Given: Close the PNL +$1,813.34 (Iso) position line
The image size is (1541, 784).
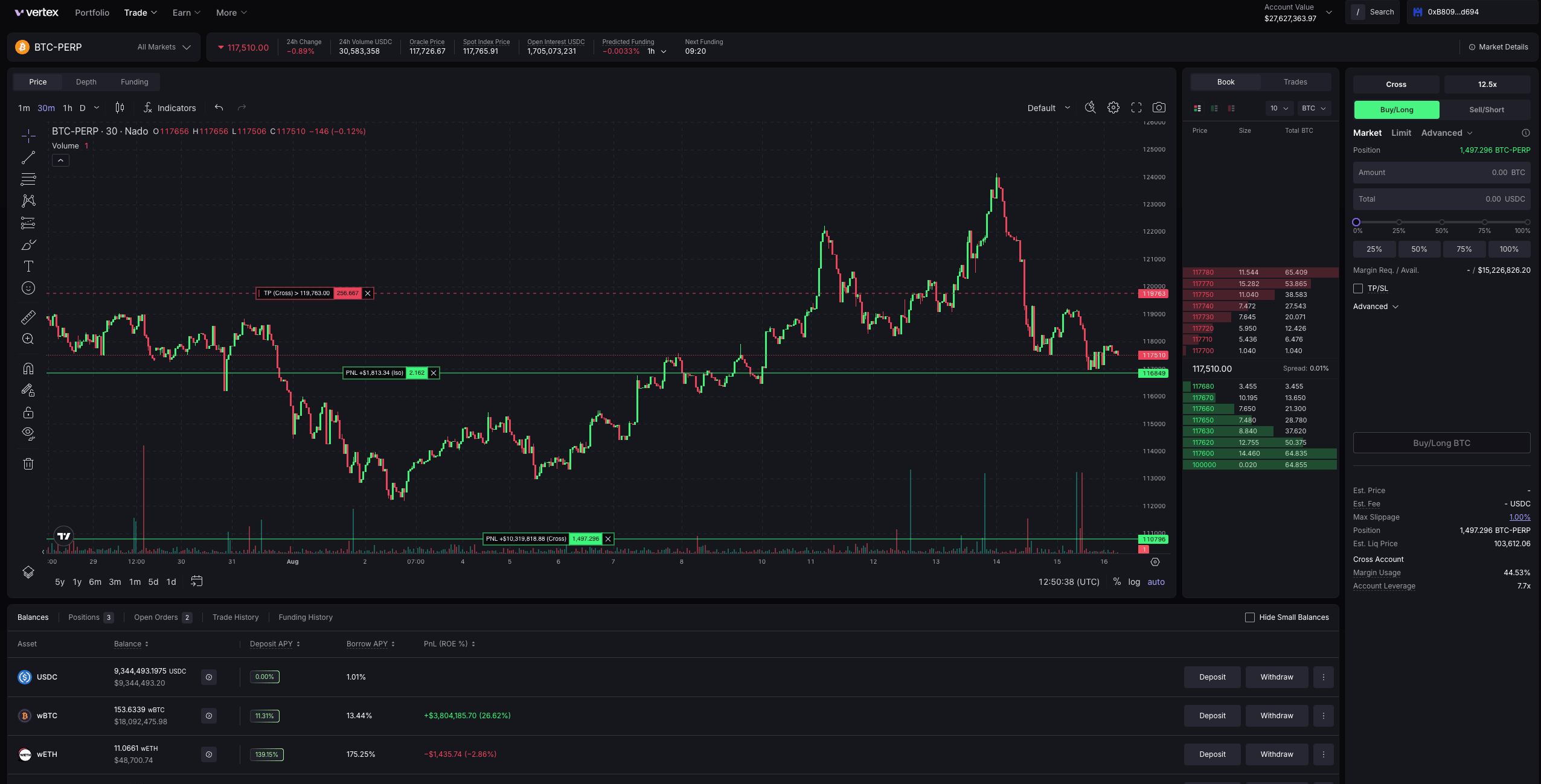Looking at the screenshot, I should pos(434,373).
